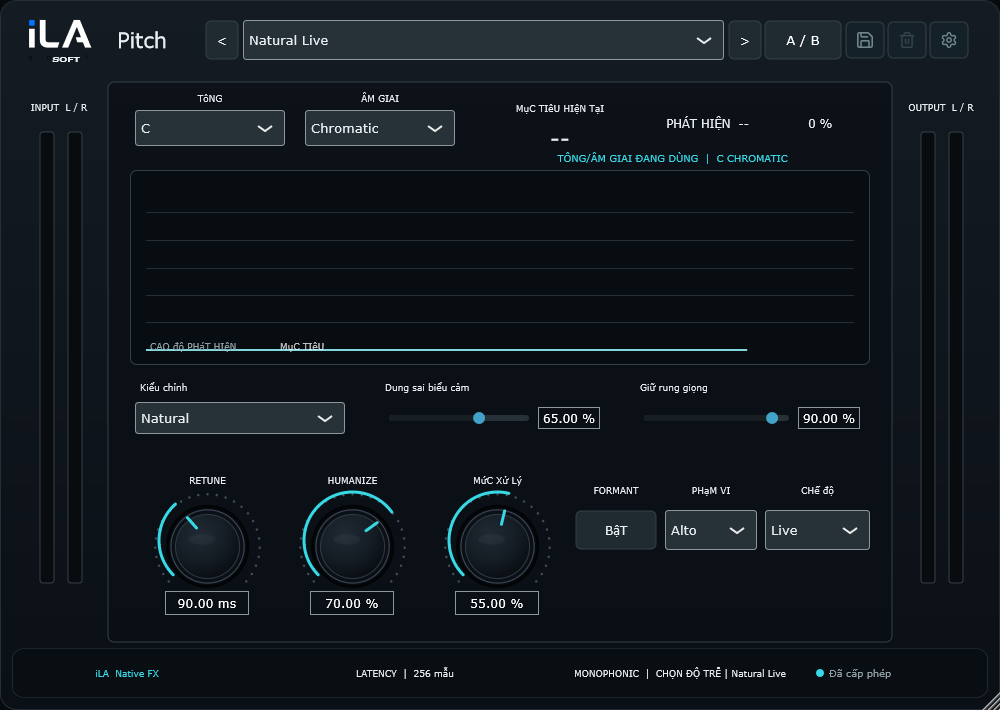The image size is (1000, 710).
Task: Click the Mức xử lý knob
Action: [x=497, y=546]
